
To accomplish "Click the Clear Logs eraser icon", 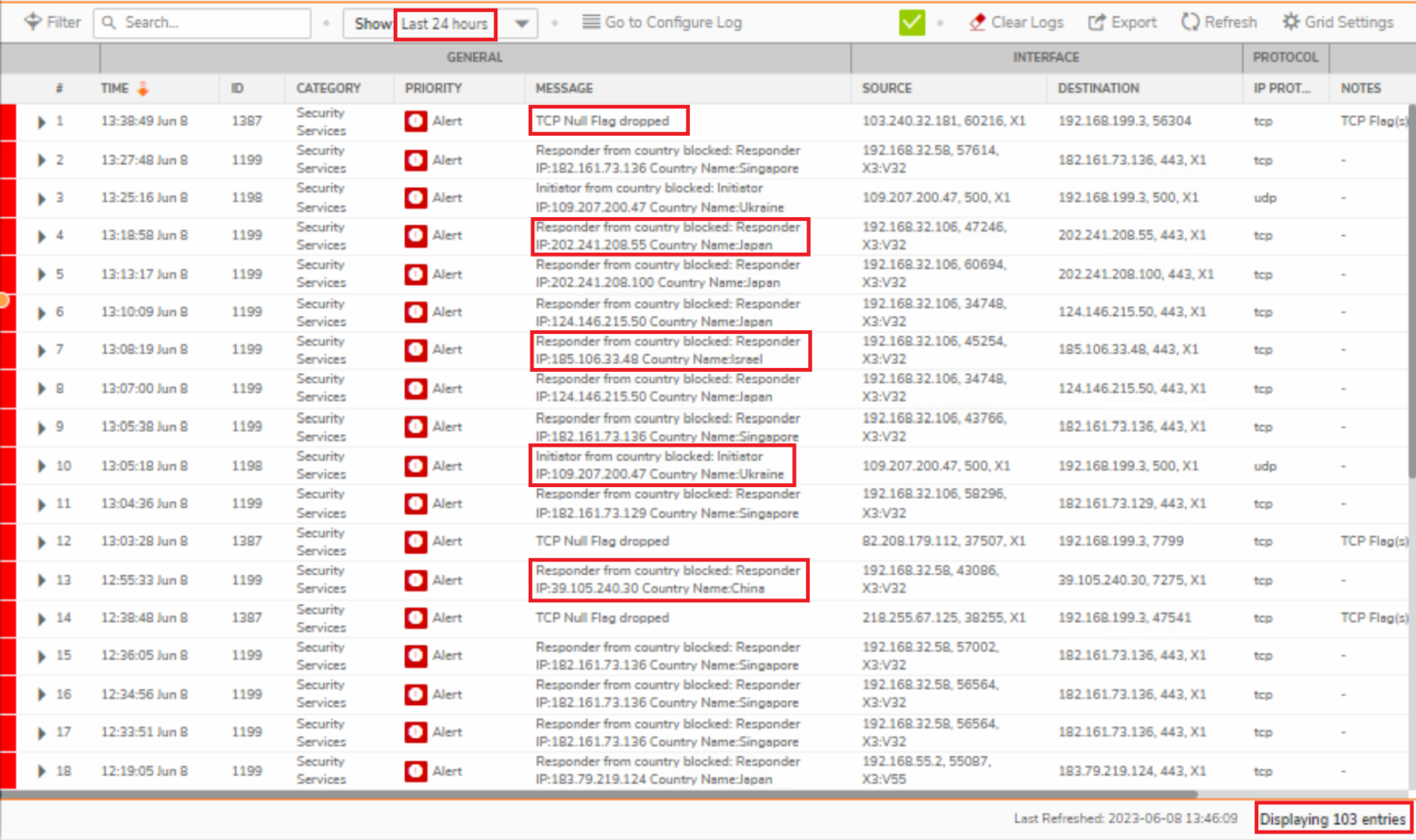I will coord(977,22).
